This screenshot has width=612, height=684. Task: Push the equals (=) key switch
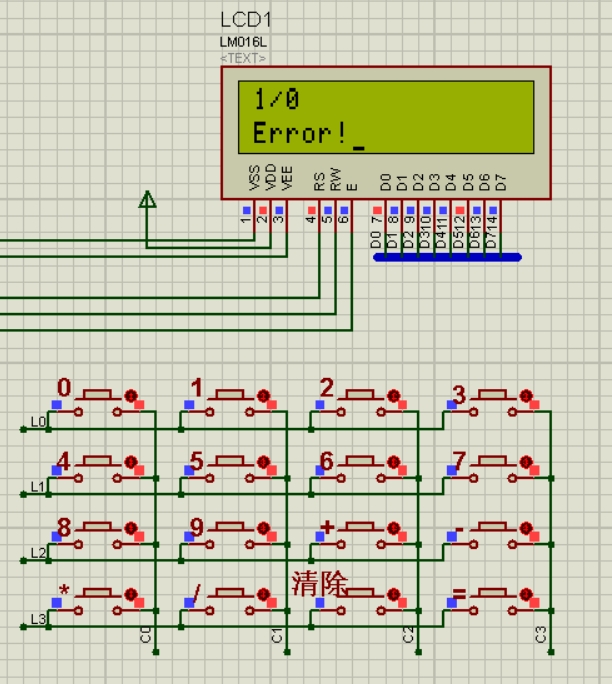coord(492,593)
